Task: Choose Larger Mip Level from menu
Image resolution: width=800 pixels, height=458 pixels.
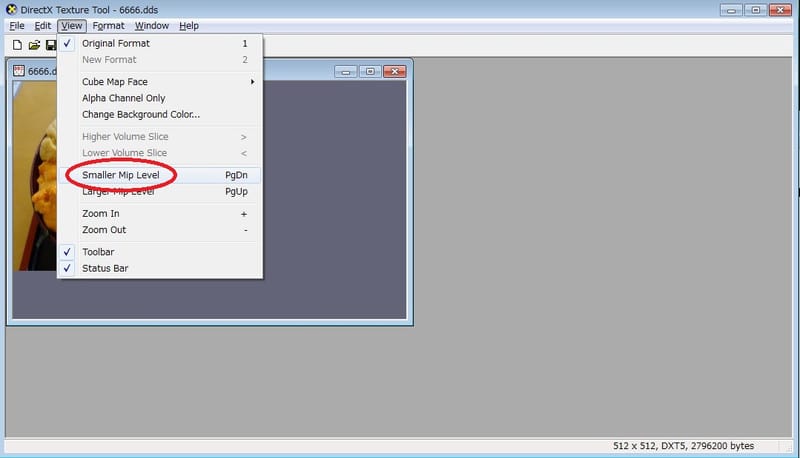Action: click(x=118, y=191)
